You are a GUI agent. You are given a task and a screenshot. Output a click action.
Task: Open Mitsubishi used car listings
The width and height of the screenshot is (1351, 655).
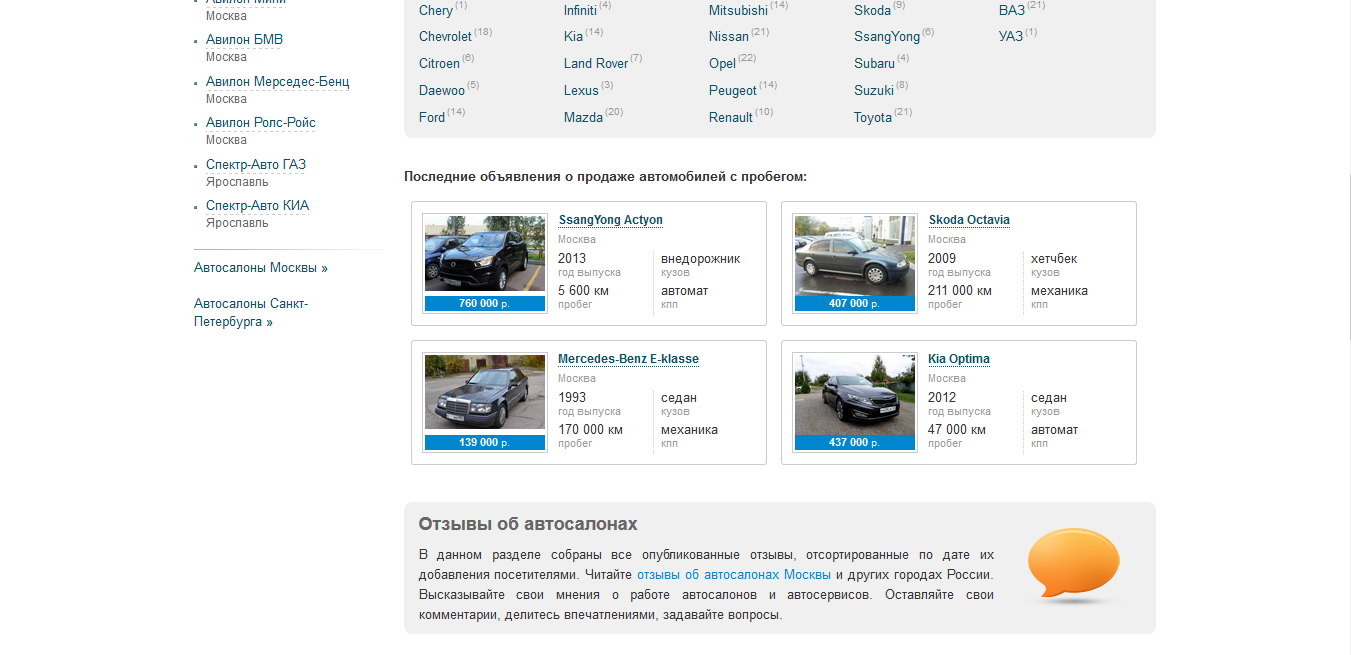738,10
